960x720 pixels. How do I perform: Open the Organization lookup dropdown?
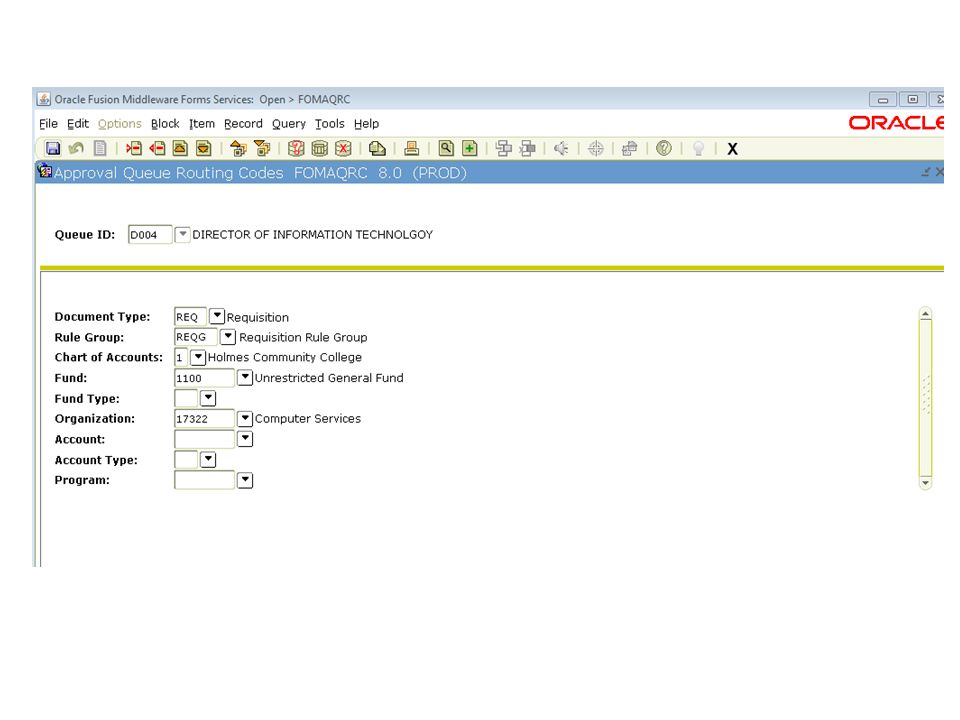(245, 418)
